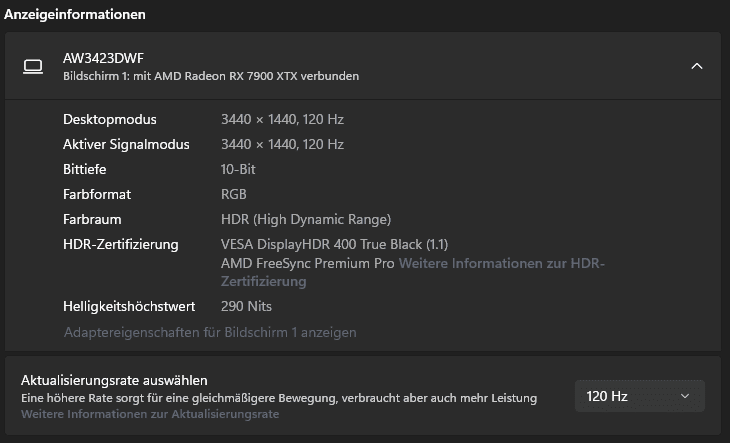Open Adaptereigenschaften für Bildschirm 1 anzeigen
This screenshot has height=443, width=730.
click(209, 332)
